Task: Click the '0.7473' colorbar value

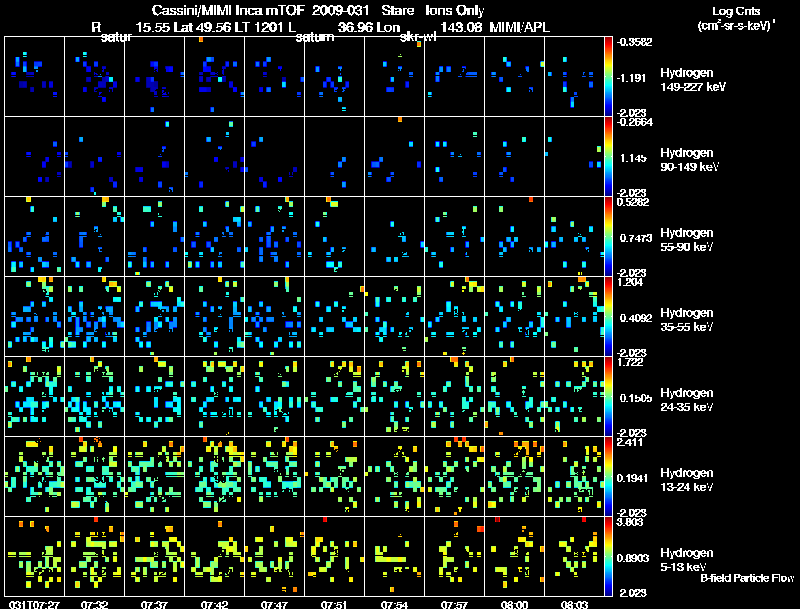Action: [x=636, y=238]
